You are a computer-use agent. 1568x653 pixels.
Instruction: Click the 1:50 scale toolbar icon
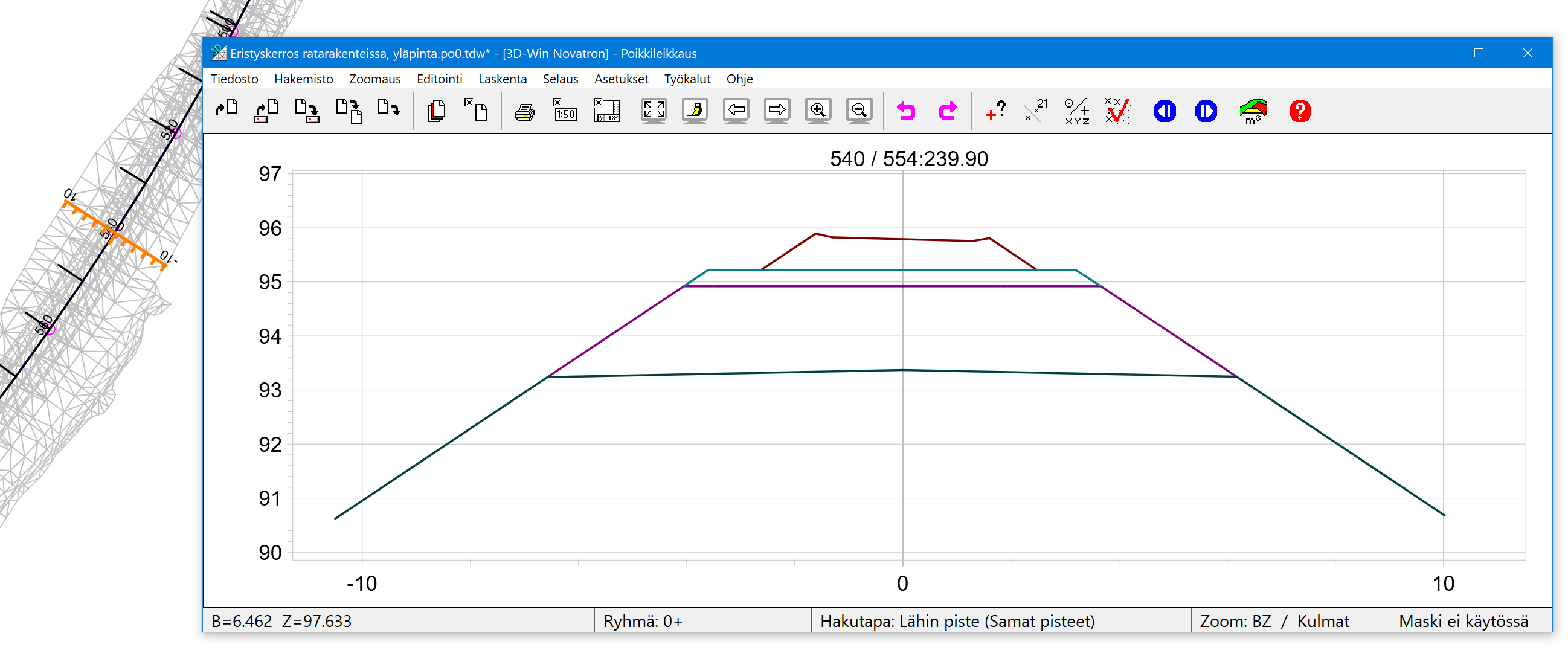point(565,111)
